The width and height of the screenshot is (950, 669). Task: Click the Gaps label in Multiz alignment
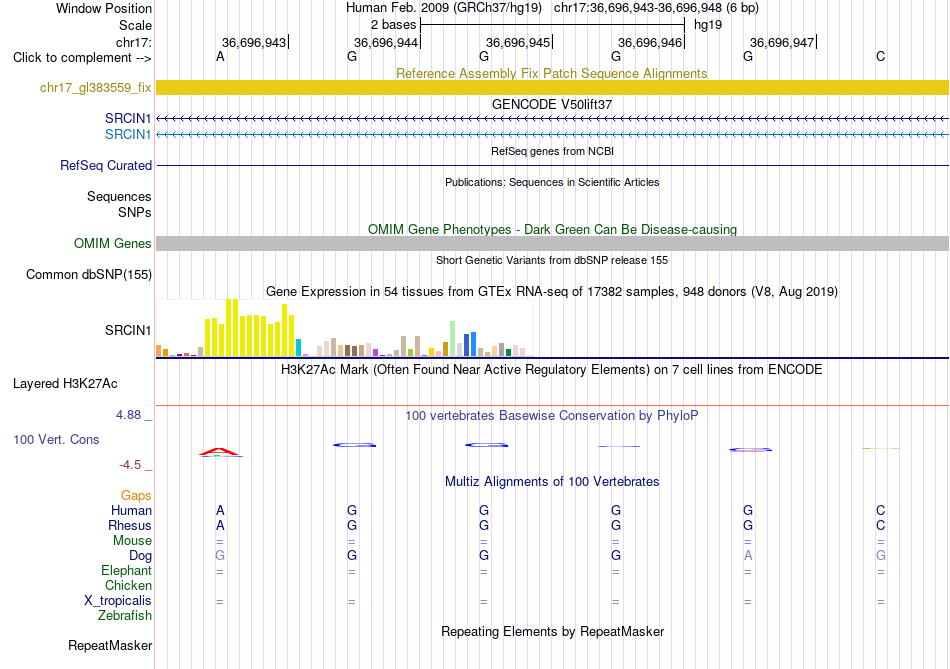coord(136,496)
